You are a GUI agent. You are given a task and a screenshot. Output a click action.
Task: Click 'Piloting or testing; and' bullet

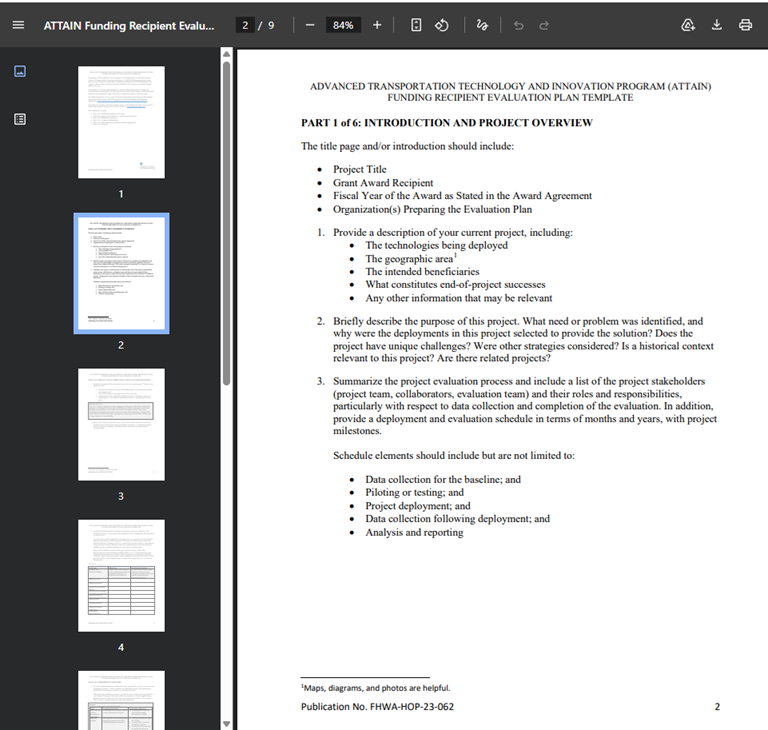pyautogui.click(x=414, y=492)
